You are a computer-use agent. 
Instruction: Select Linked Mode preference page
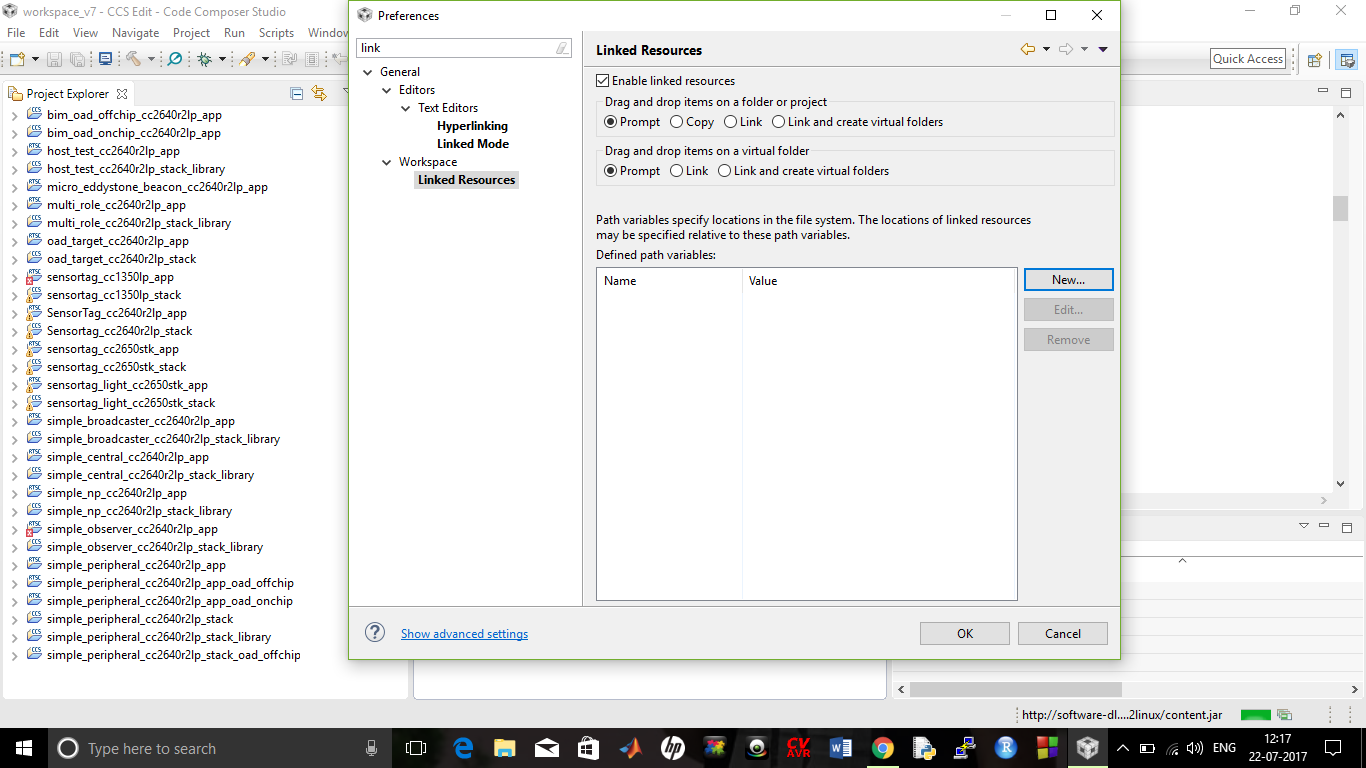pos(473,144)
